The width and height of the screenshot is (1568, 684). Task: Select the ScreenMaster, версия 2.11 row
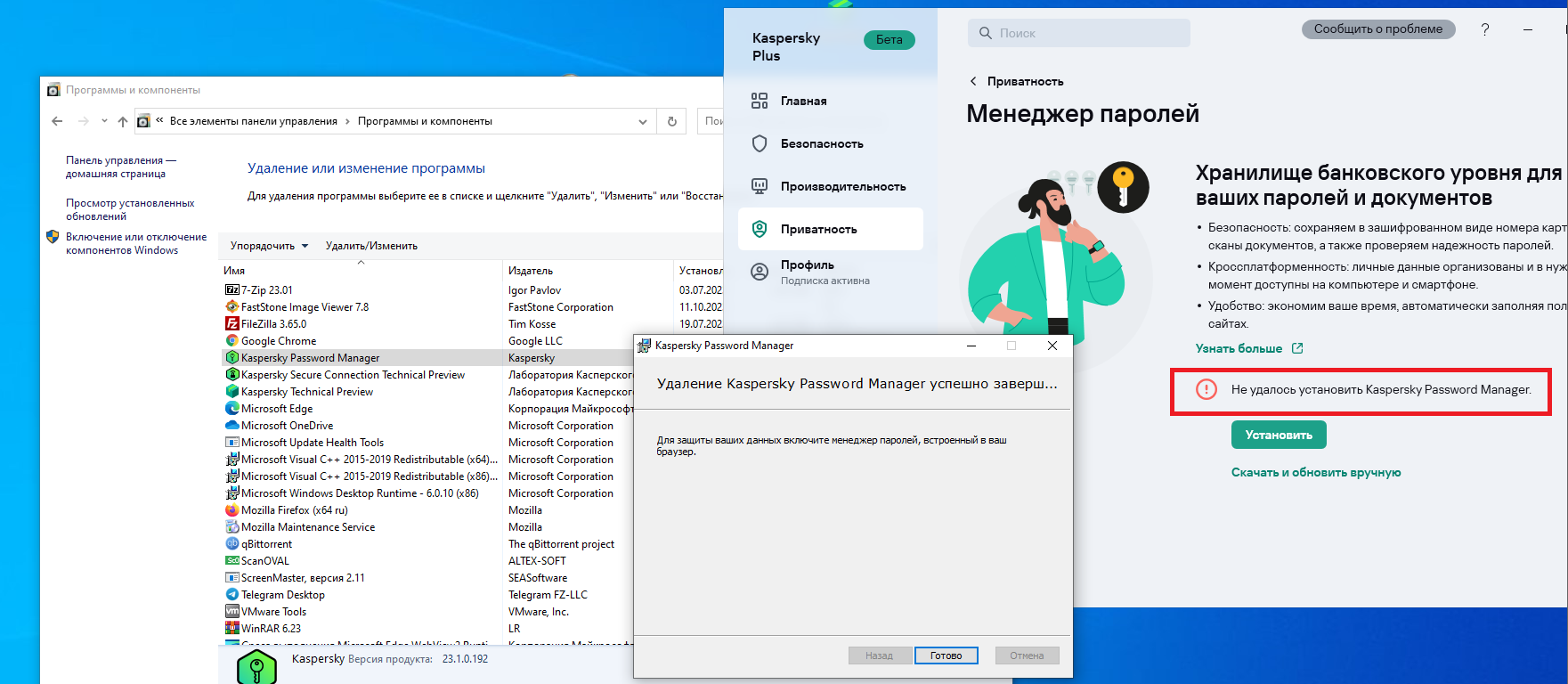pos(303,577)
